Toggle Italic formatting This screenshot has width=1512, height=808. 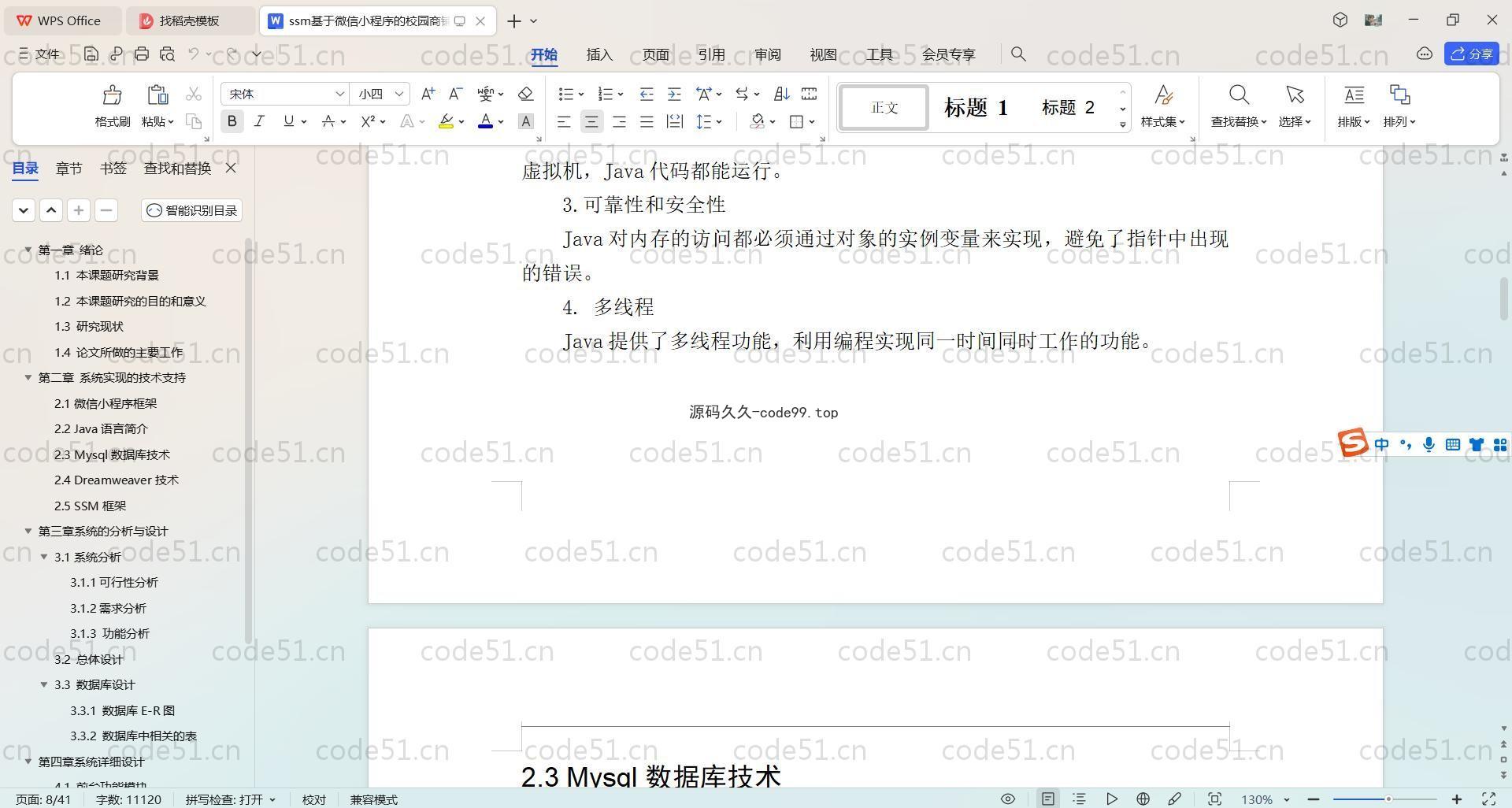(x=259, y=121)
